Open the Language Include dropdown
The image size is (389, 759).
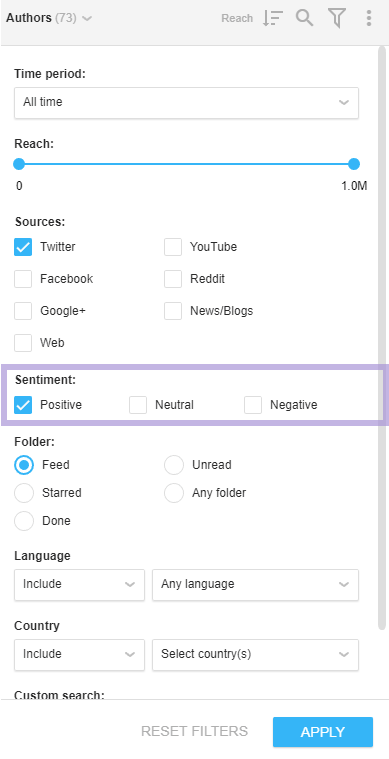79,585
